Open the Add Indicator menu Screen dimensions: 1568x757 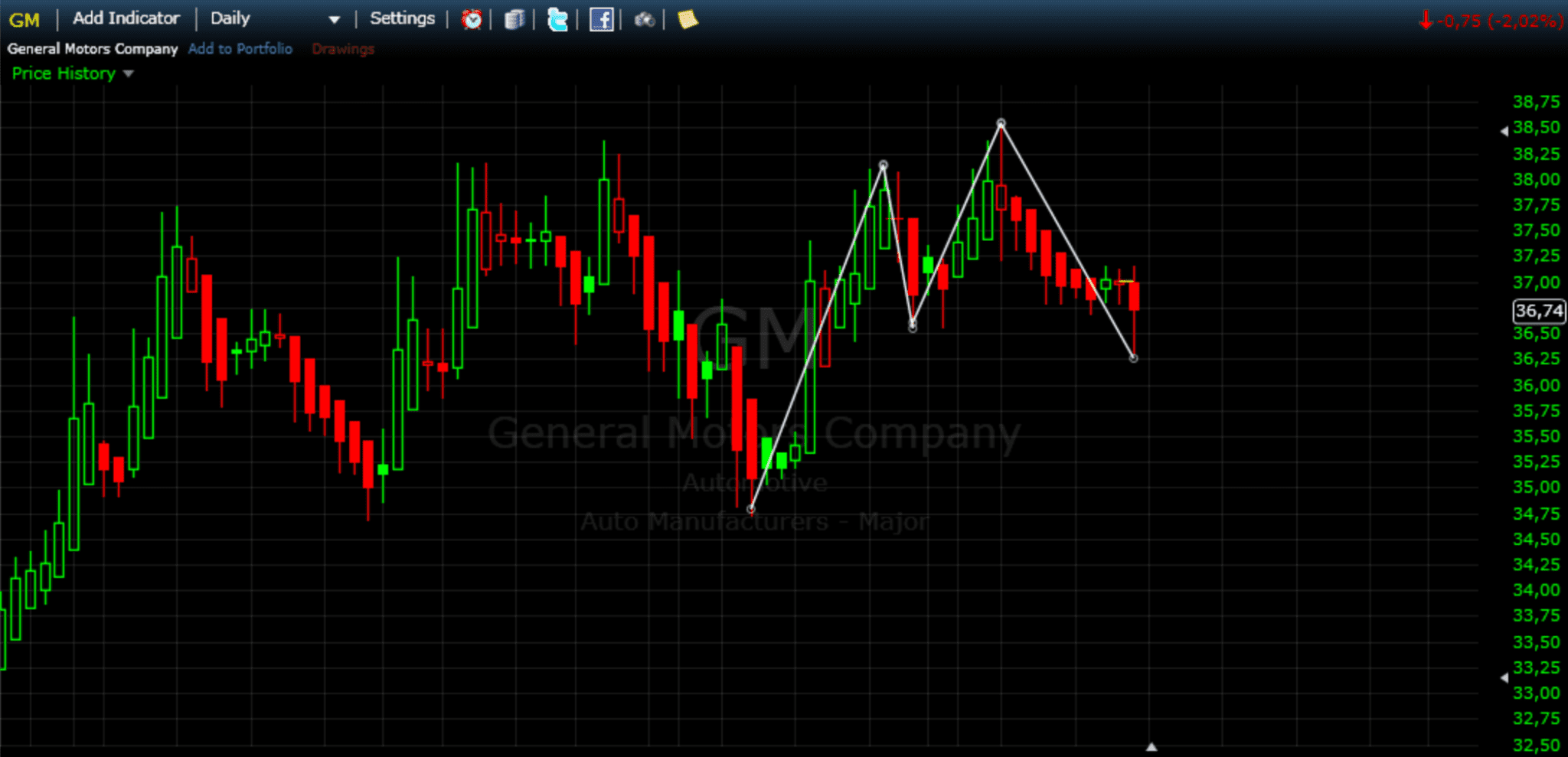(126, 18)
